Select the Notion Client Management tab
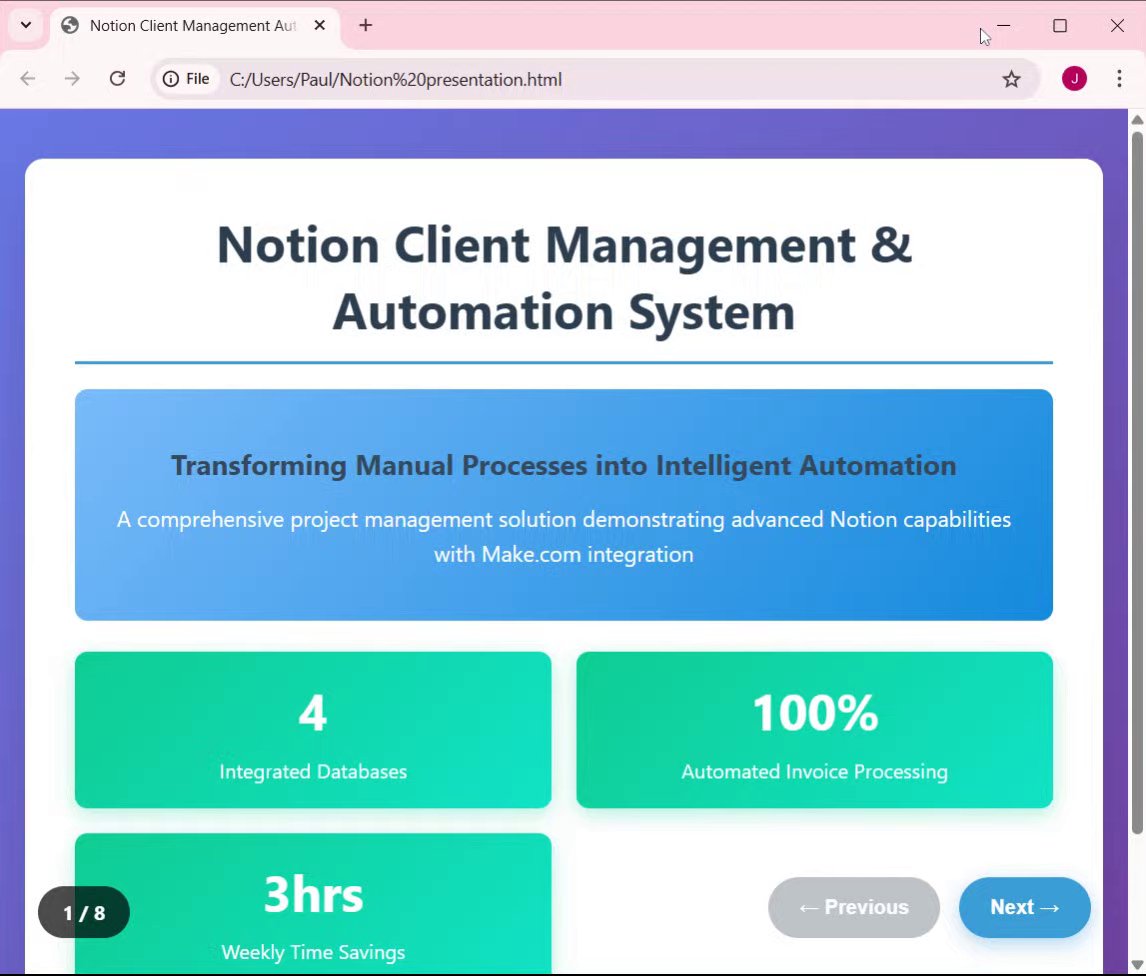The height and width of the screenshot is (976, 1146). pos(195,26)
